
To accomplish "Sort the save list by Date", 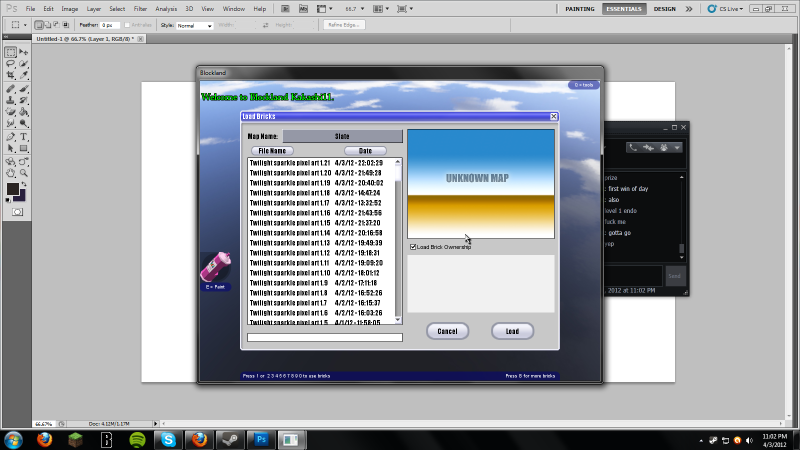I will click(x=365, y=151).
